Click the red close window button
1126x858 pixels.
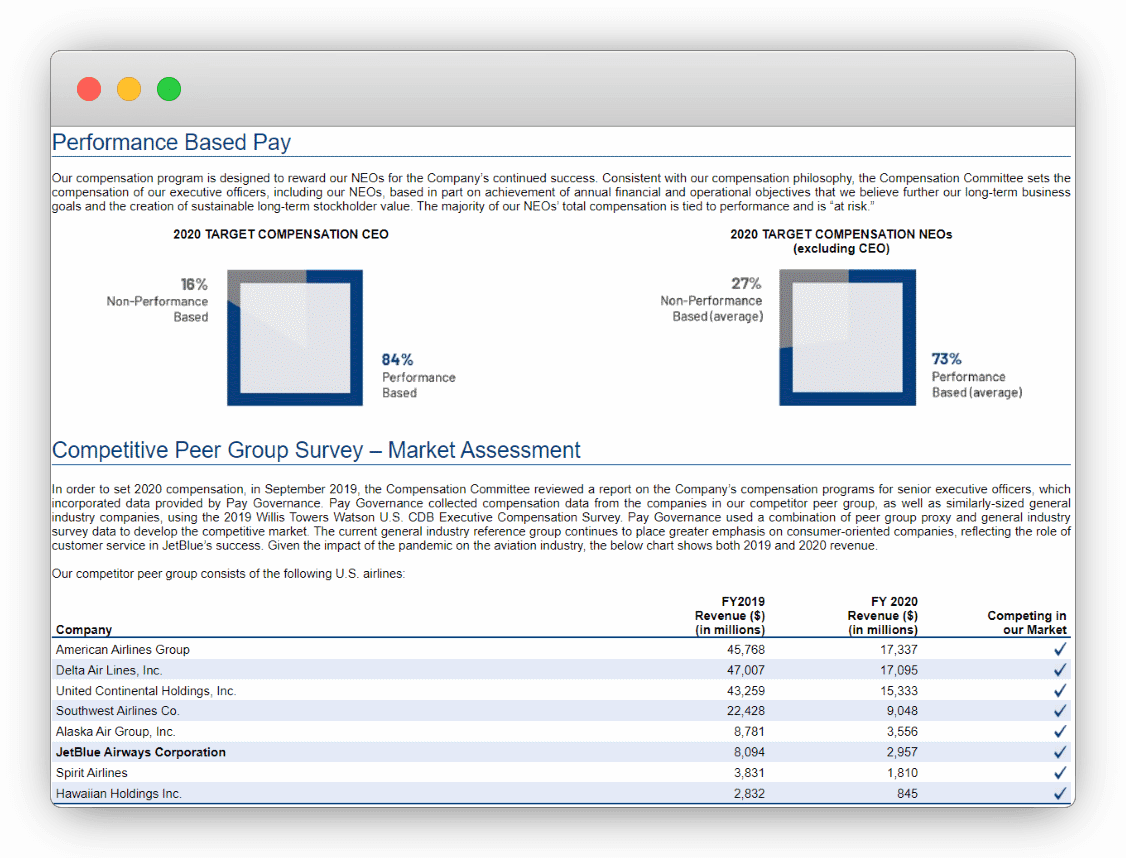pos(89,89)
